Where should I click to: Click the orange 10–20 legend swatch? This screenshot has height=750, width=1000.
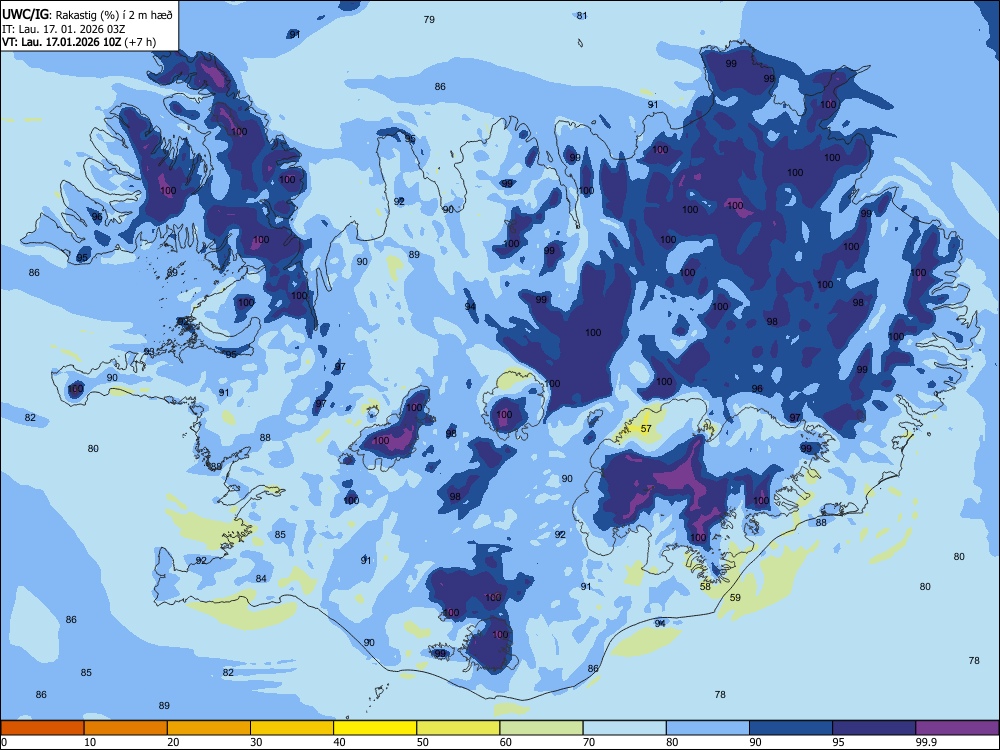pos(126,728)
